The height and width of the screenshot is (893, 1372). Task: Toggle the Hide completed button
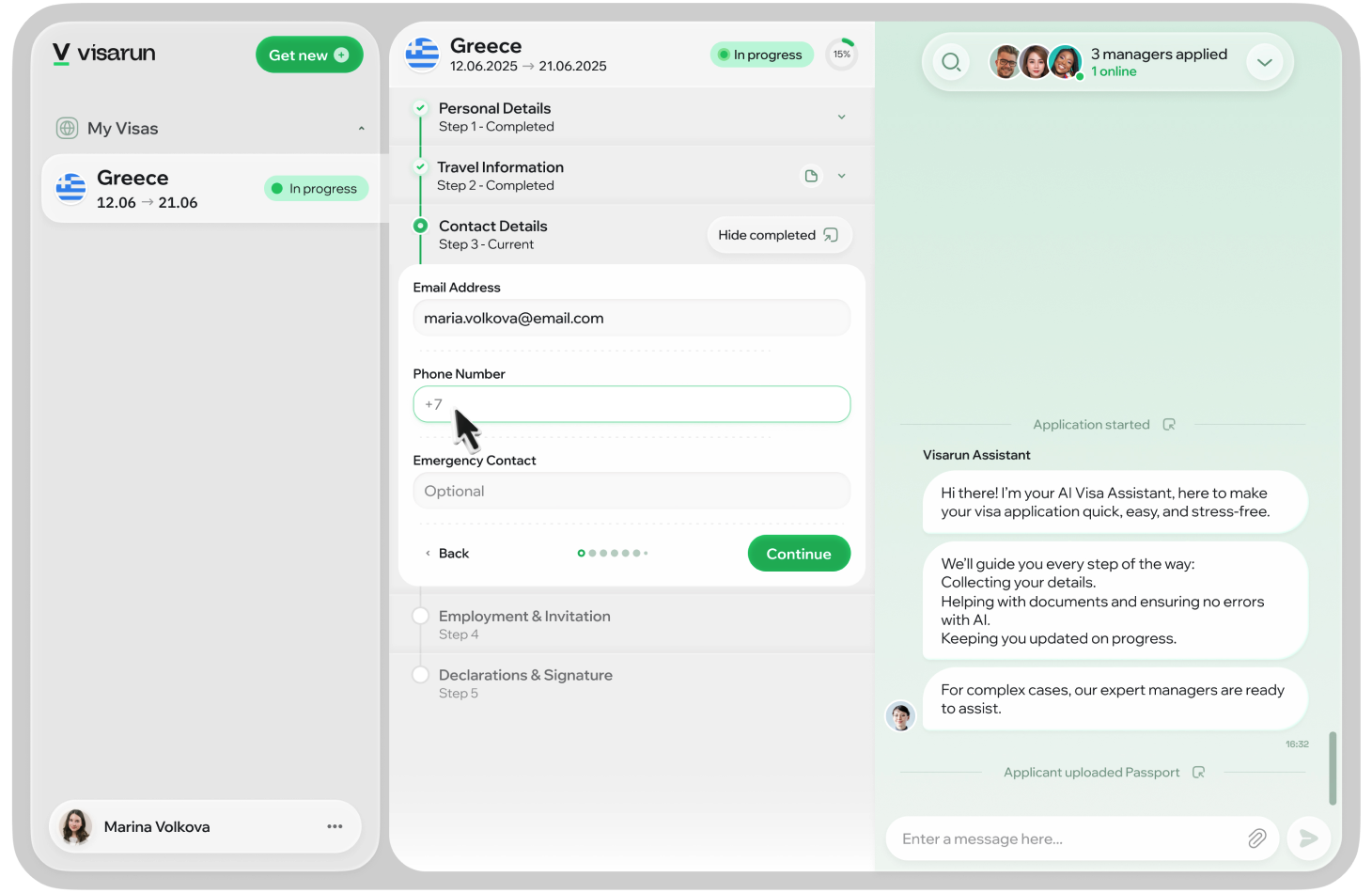click(779, 235)
